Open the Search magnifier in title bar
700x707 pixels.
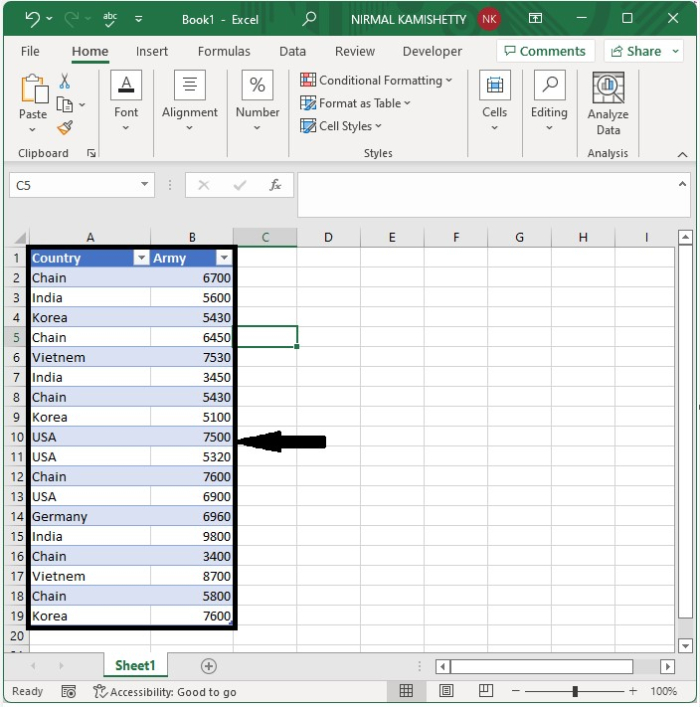pyautogui.click(x=309, y=19)
